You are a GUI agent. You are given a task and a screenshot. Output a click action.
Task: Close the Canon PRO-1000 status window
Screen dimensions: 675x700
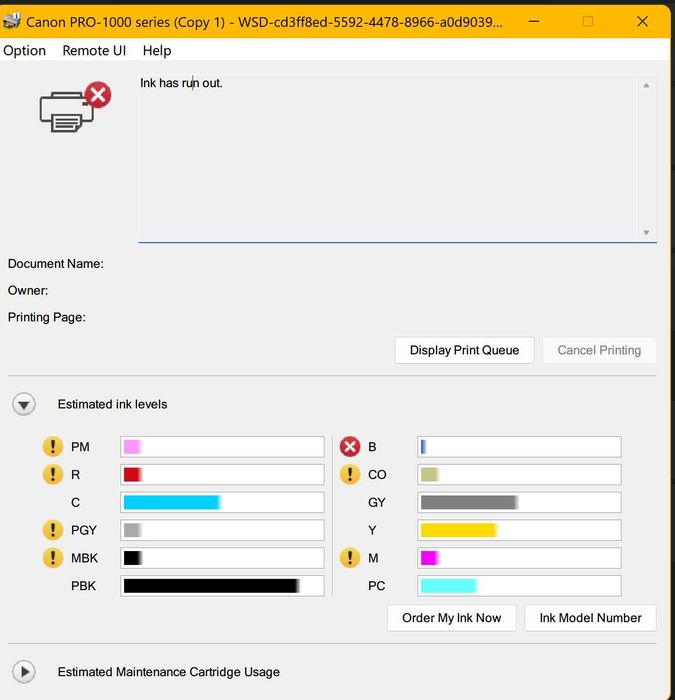pyautogui.click(x=642, y=21)
